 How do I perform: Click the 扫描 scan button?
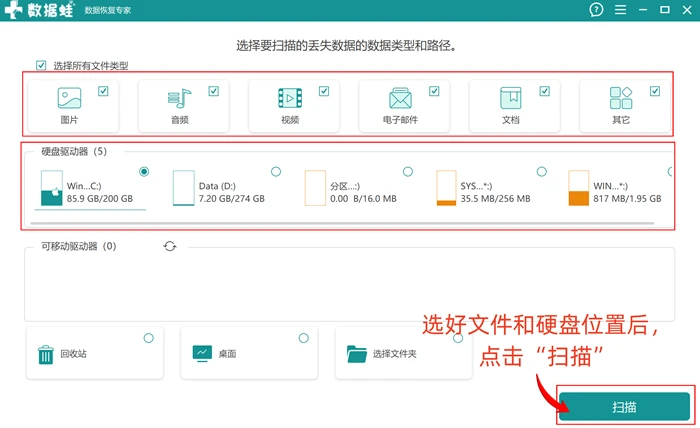[624, 407]
